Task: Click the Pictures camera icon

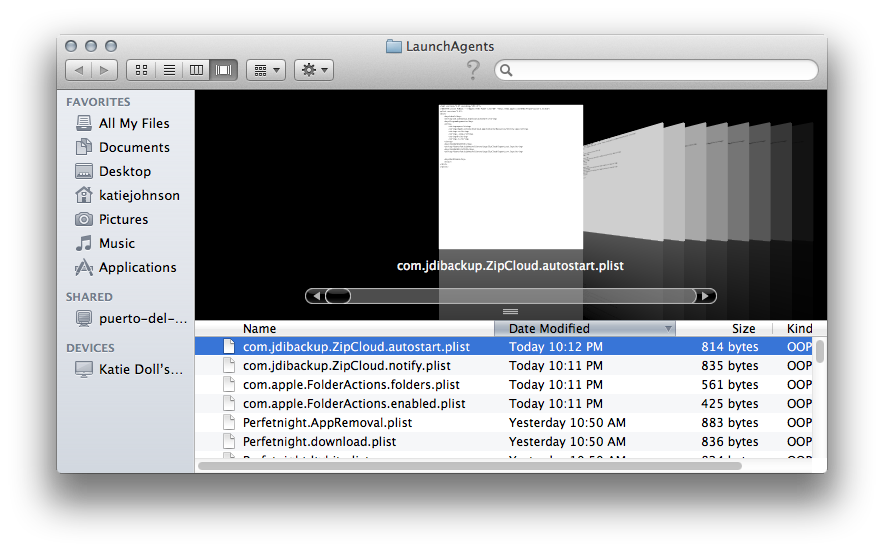Action: point(84,219)
